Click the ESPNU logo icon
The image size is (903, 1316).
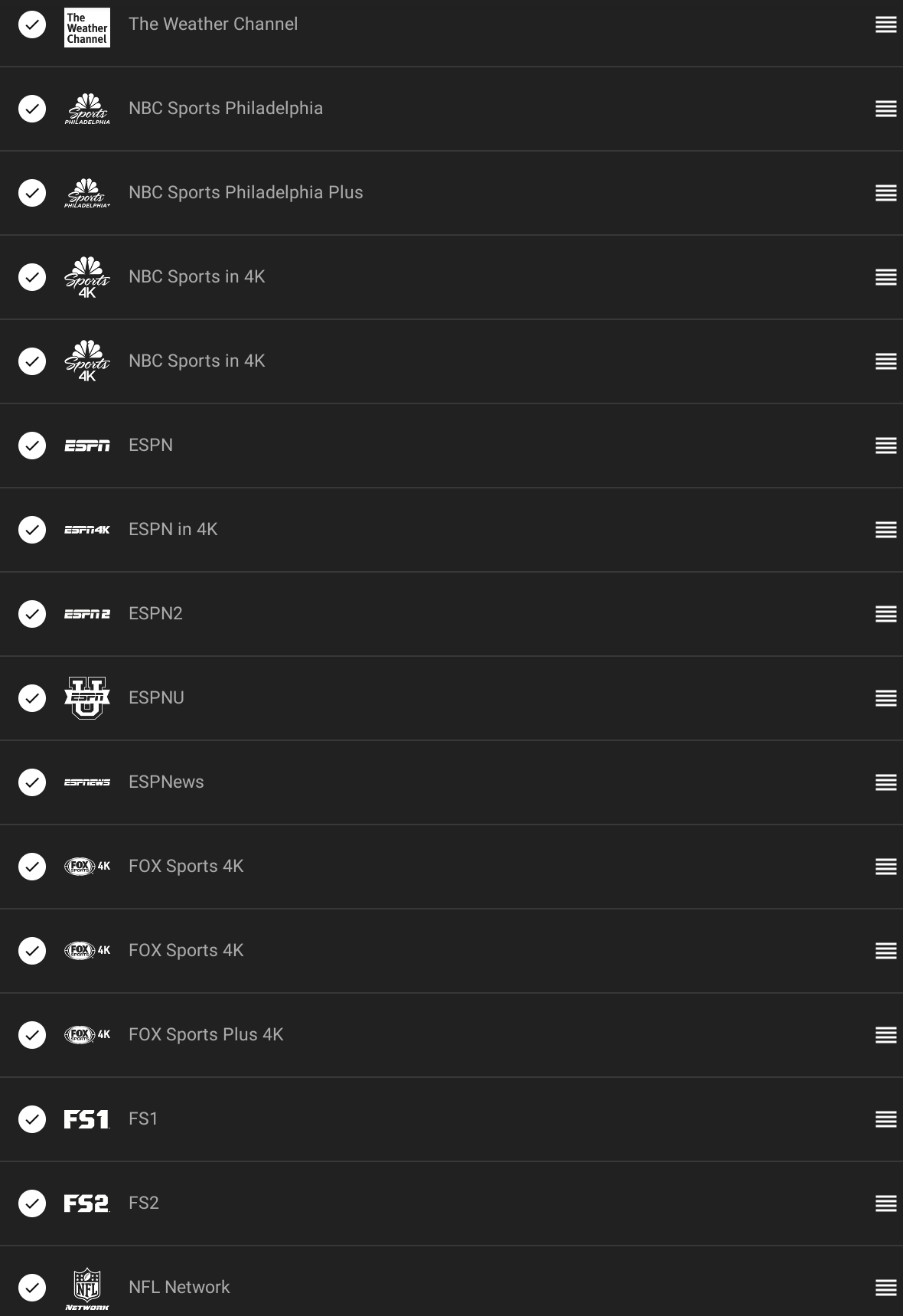tap(86, 697)
